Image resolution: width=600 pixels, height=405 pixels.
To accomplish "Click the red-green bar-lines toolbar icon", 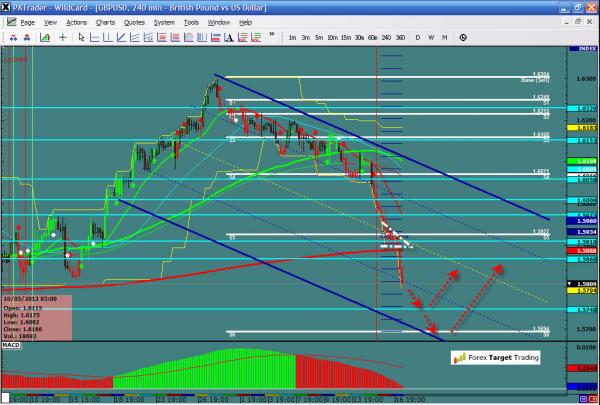I will click(x=256, y=38).
